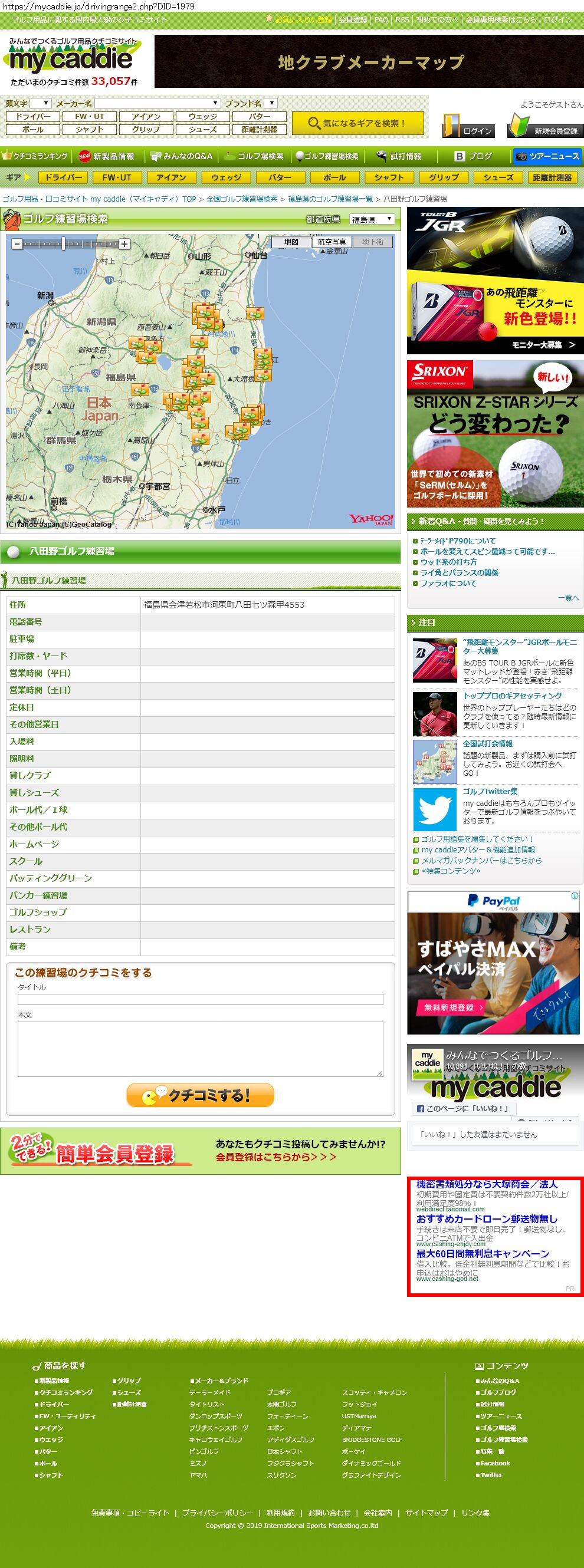The height and width of the screenshot is (1568, 584).
Task: Select FW・UT in the gear bar
Action: point(117,178)
